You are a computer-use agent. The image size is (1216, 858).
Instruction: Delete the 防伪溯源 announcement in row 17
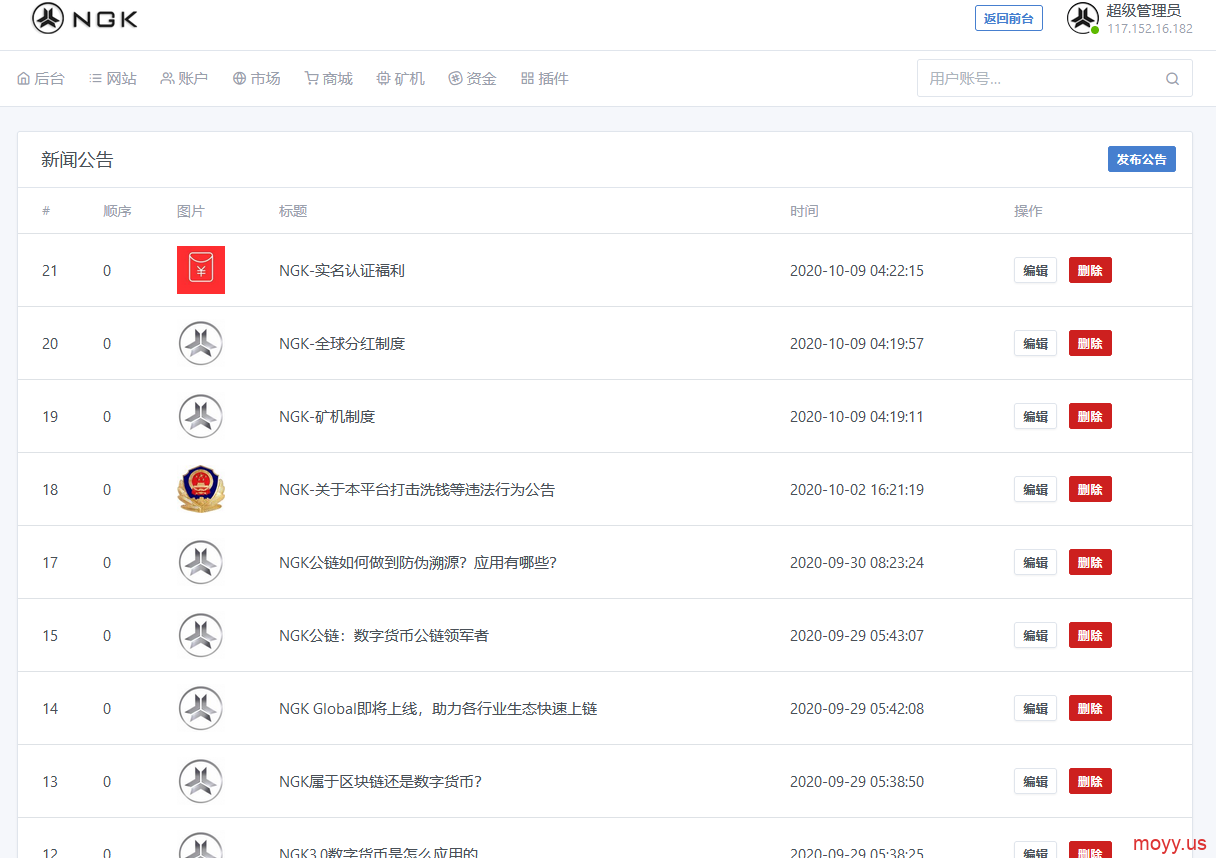[1090, 562]
